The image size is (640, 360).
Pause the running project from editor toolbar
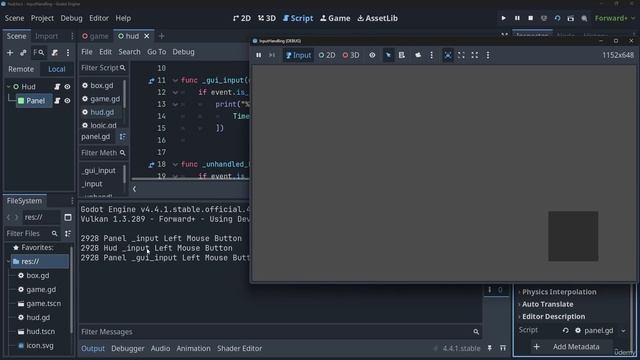pos(517,18)
